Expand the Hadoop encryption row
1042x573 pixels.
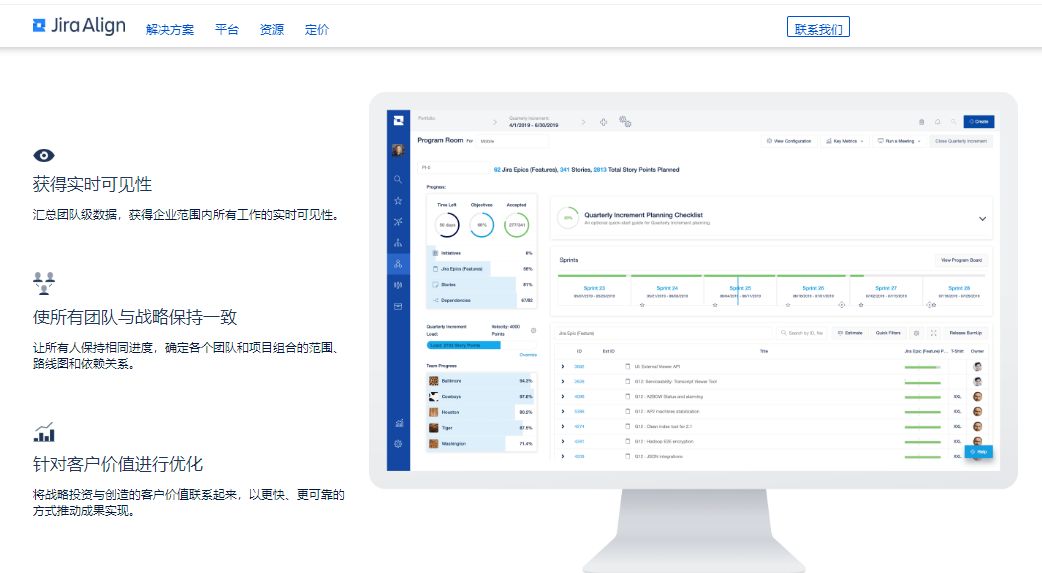point(563,441)
